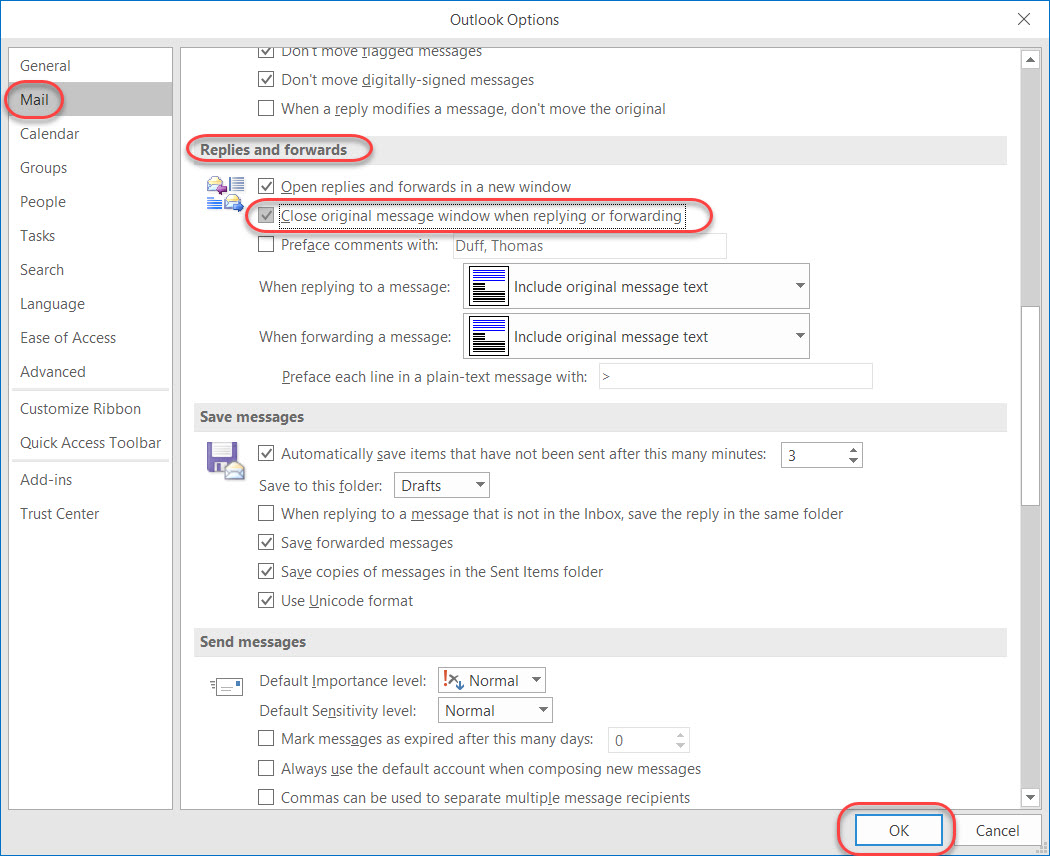This screenshot has height=856, width=1050.
Task: Disable Use Unicode format option
Action: tap(266, 601)
